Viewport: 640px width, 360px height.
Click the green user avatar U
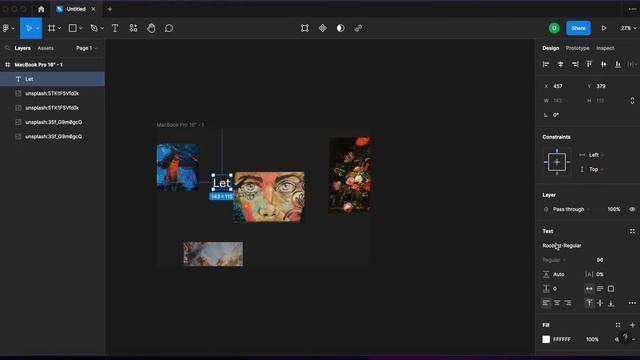(554, 28)
